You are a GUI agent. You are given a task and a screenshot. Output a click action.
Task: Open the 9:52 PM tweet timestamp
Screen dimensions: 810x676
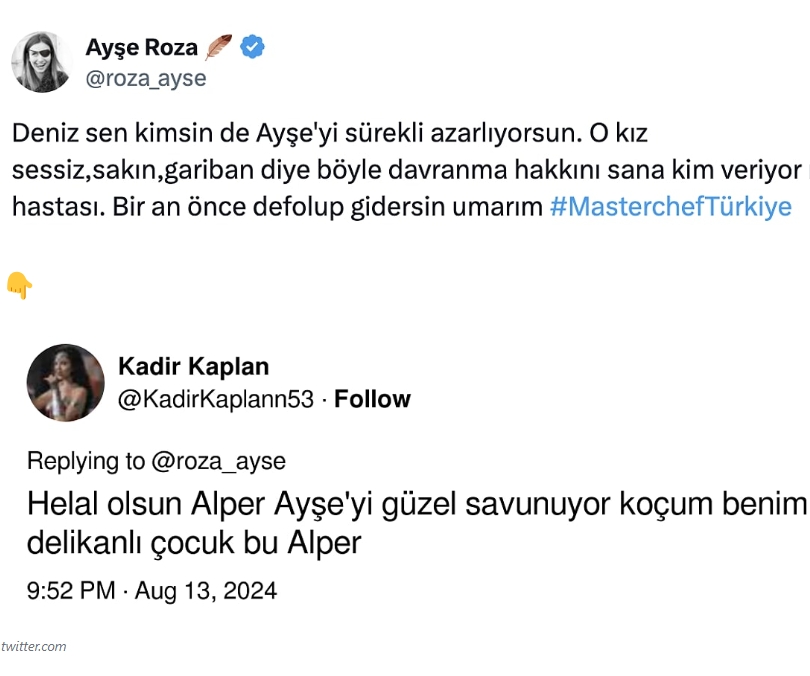[71, 590]
